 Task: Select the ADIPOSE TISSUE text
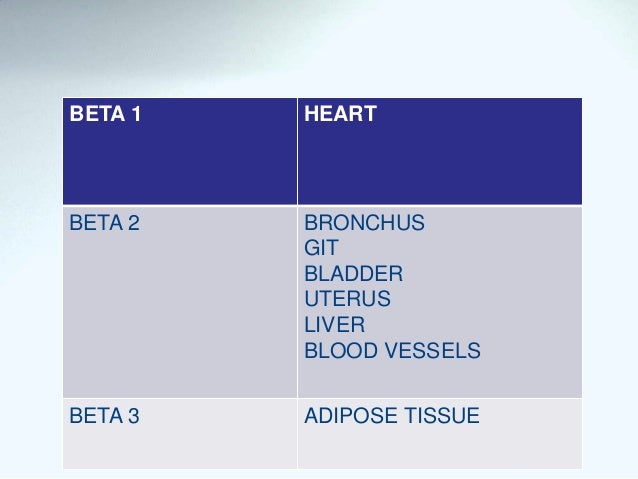[392, 416]
